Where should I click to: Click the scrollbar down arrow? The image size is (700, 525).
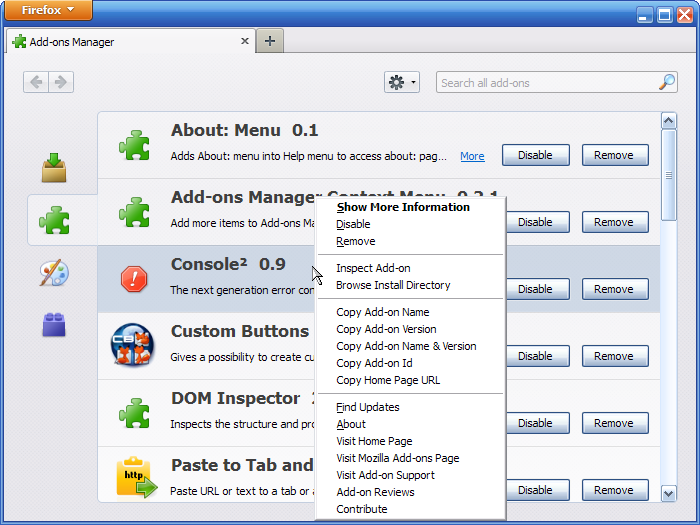point(668,493)
